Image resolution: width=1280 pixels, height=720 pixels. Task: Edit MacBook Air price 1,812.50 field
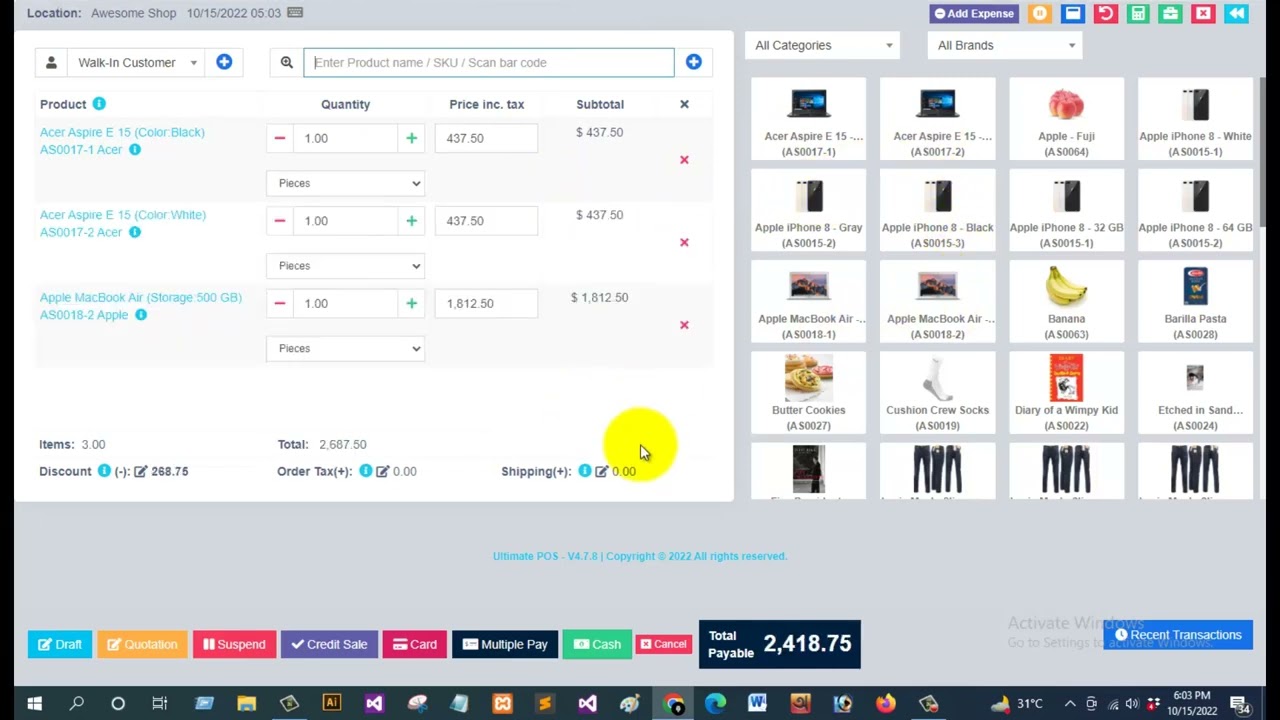point(486,303)
